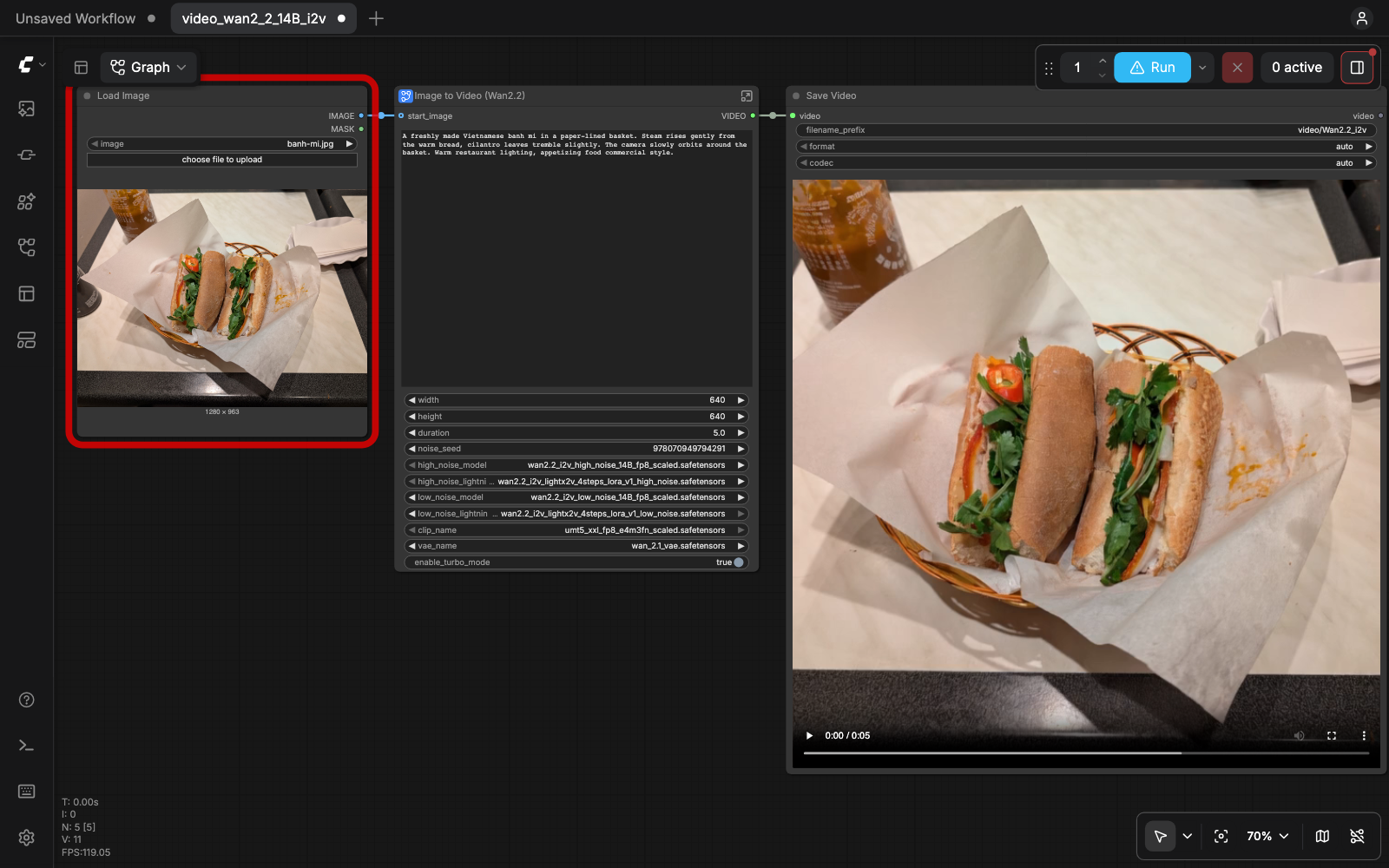Toggle the right side panel button
The height and width of the screenshot is (868, 1389).
pyautogui.click(x=1358, y=68)
